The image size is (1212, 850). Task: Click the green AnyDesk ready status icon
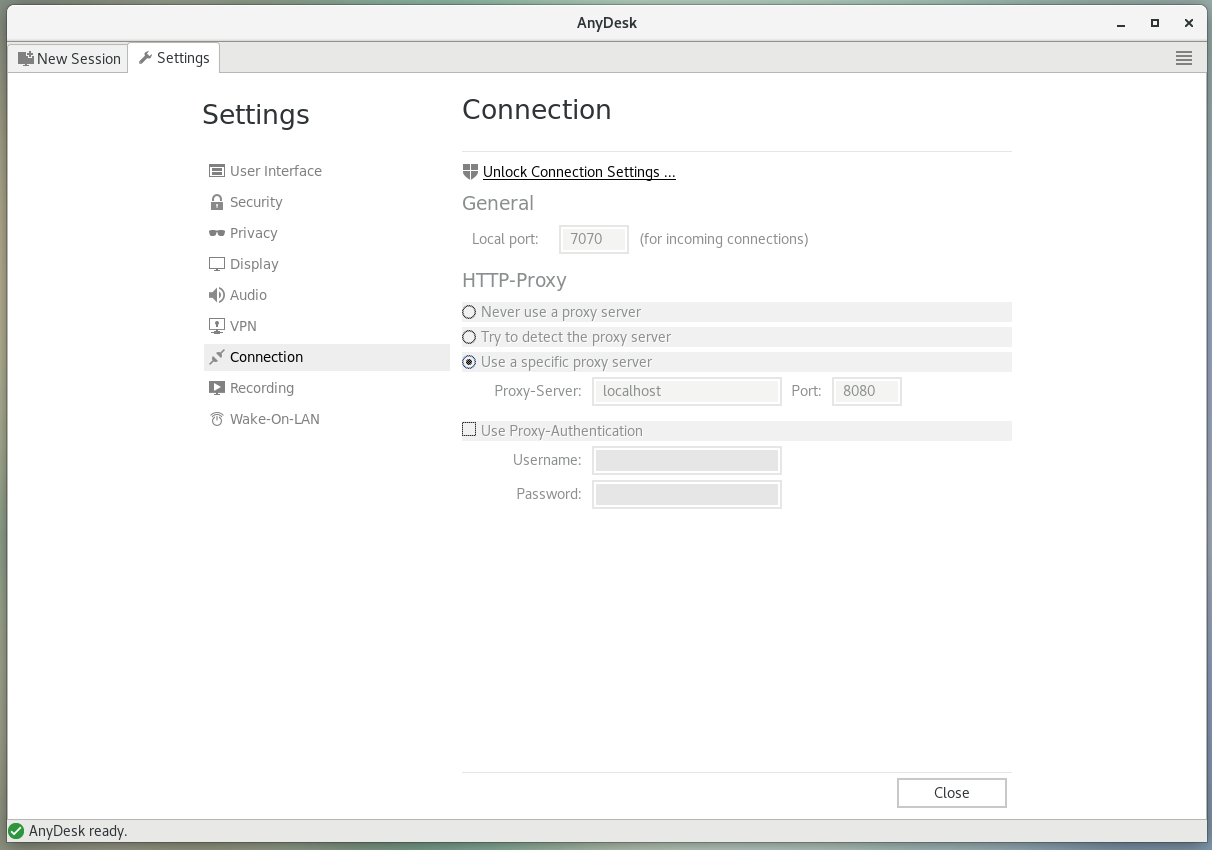(x=15, y=831)
